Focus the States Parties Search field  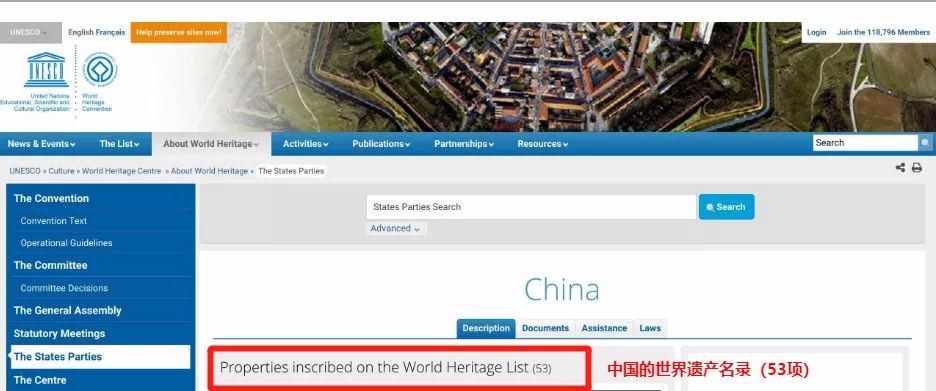point(531,207)
